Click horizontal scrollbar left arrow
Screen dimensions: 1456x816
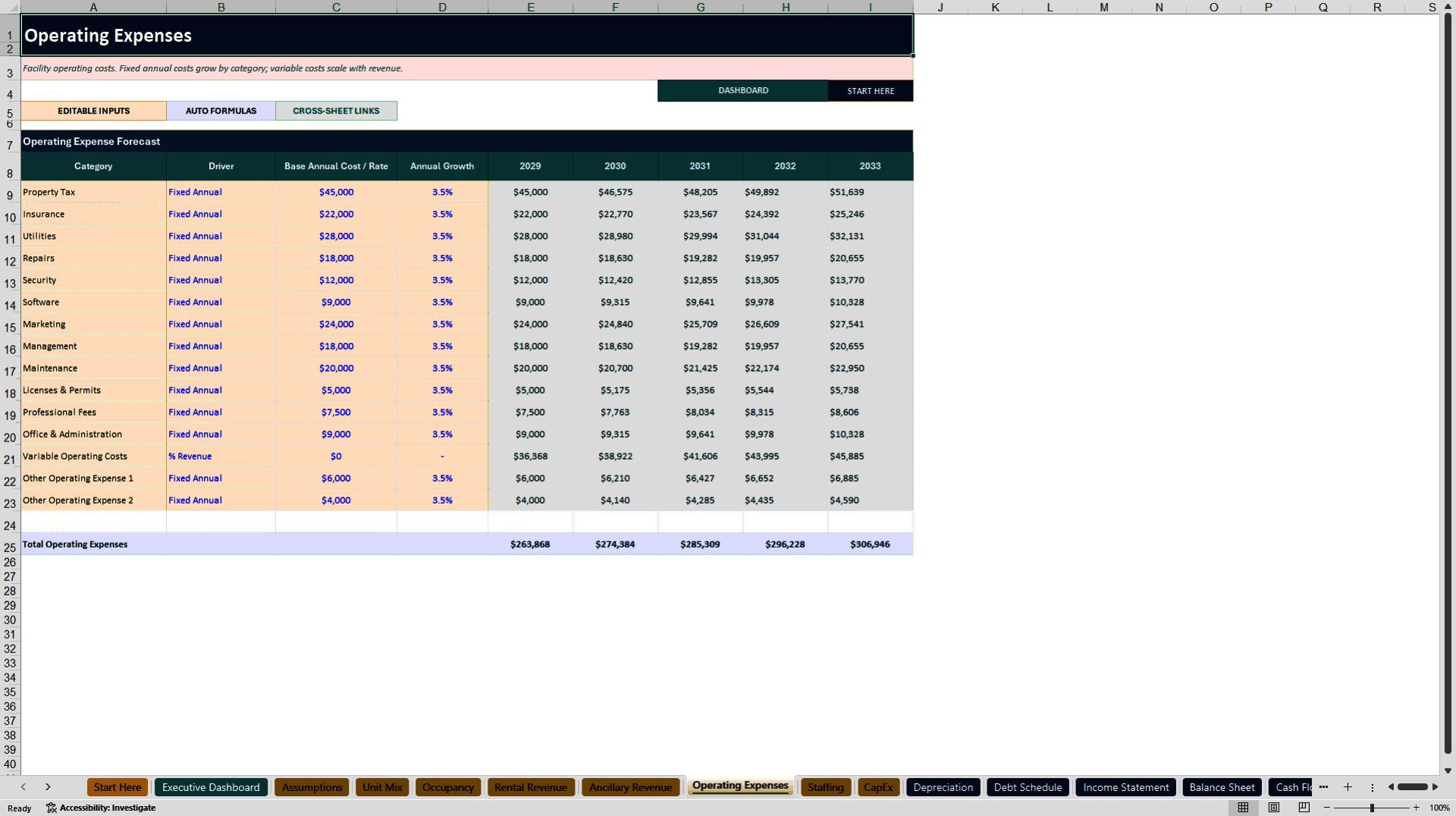1391,787
